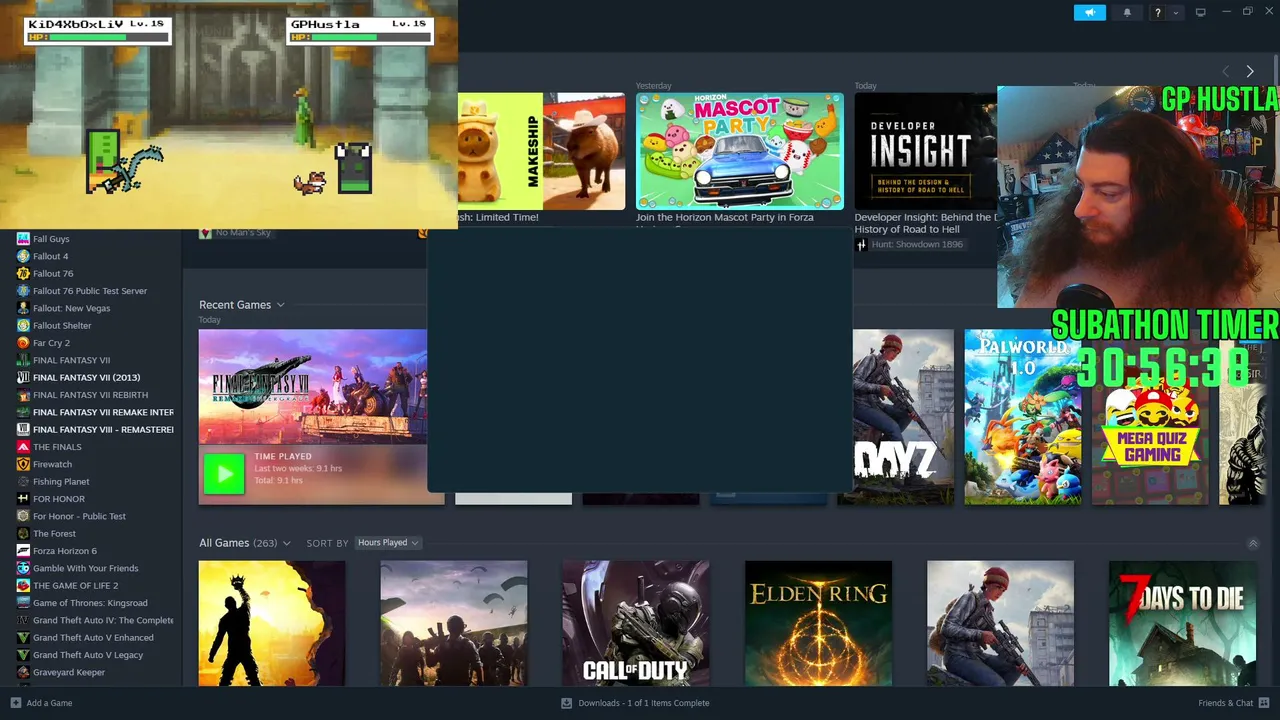Image resolution: width=1280 pixels, height=720 pixels.
Task: Select Grand Theft Auto IV: The Complete
Action: tap(103, 620)
